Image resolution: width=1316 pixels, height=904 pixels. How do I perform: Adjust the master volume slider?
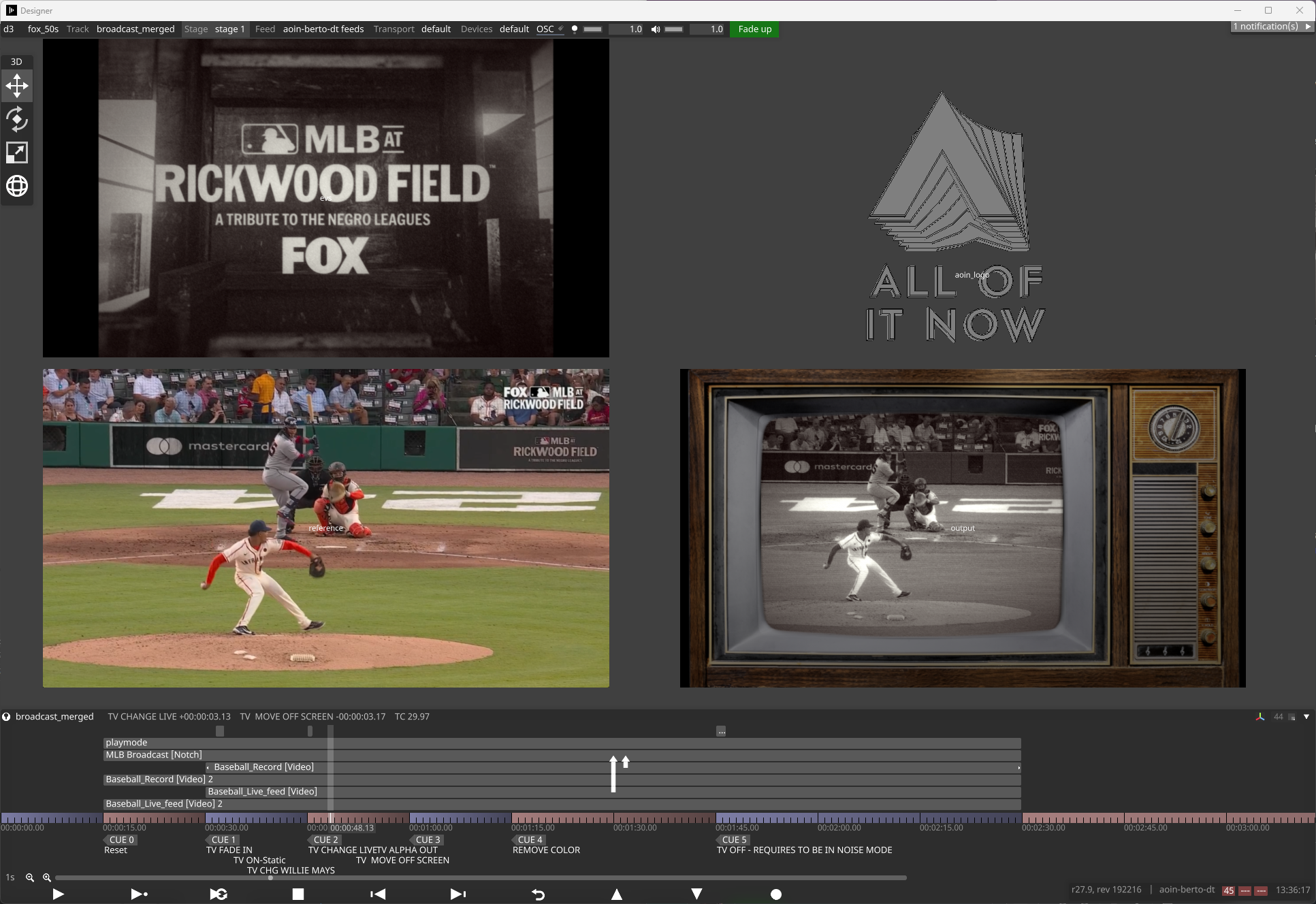click(674, 29)
